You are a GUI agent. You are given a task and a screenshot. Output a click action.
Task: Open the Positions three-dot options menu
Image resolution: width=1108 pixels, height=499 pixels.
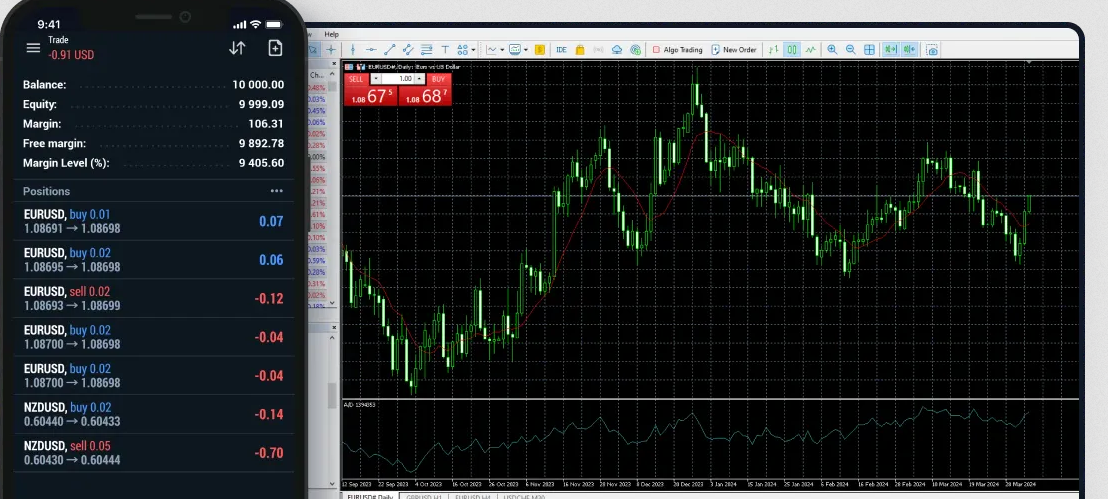[276, 191]
